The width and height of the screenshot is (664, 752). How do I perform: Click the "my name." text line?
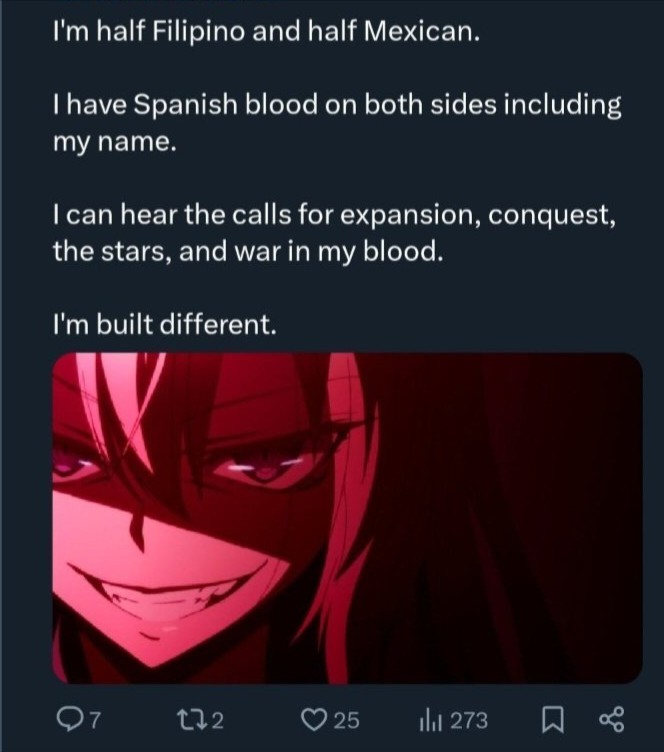[115, 142]
